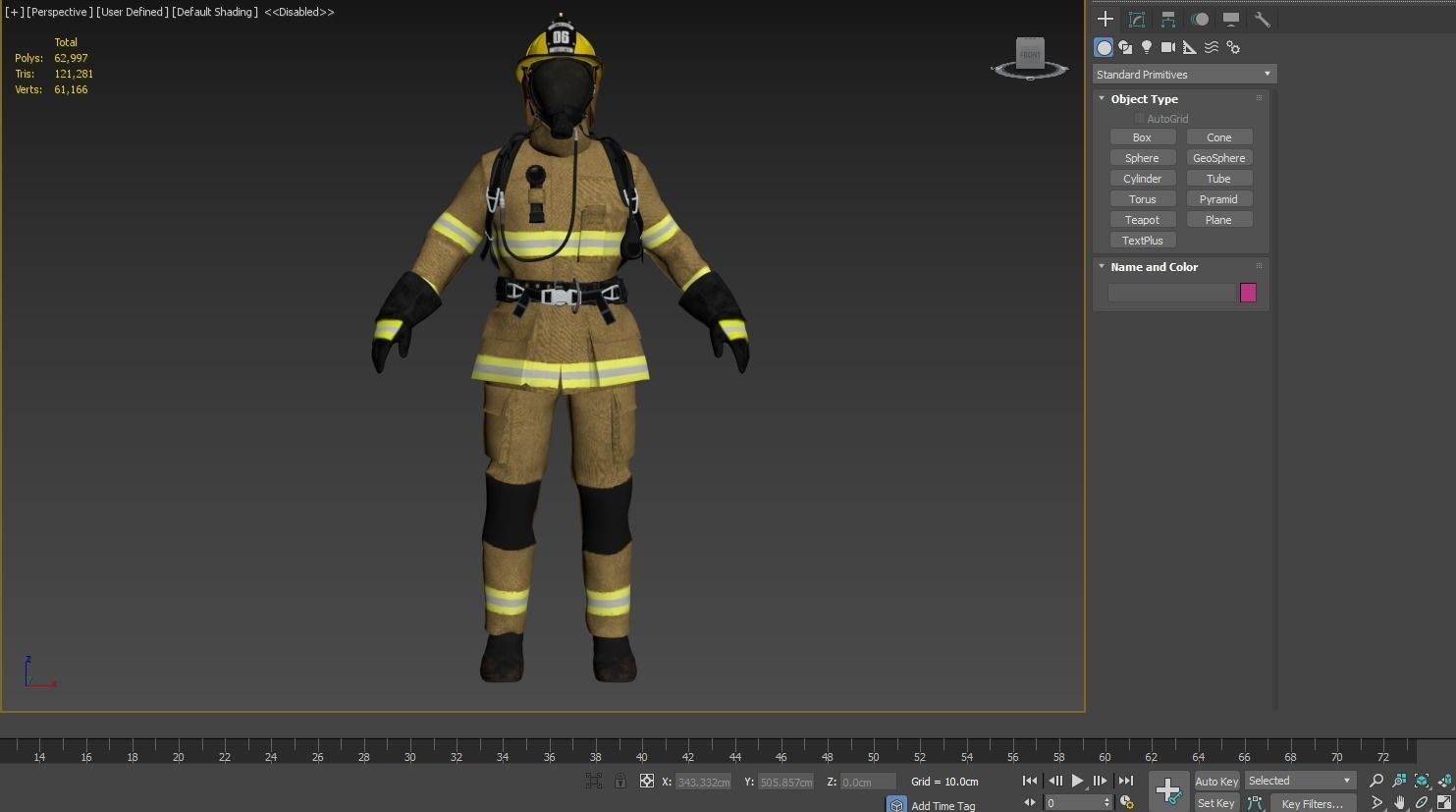Open the Selected key filter dropdown
Viewport: 1456px width, 812px height.
point(1300,781)
